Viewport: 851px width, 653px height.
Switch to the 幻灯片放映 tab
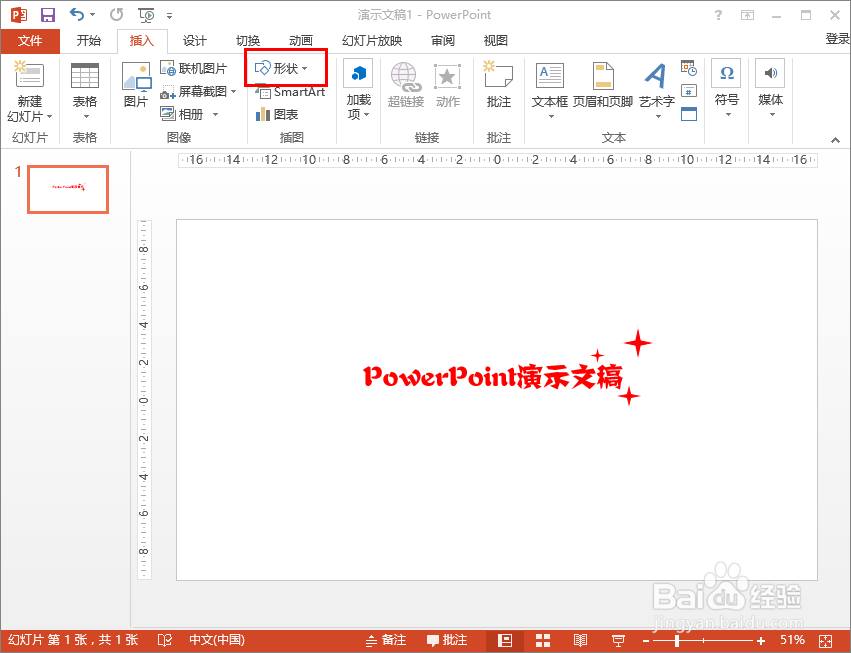(x=372, y=41)
